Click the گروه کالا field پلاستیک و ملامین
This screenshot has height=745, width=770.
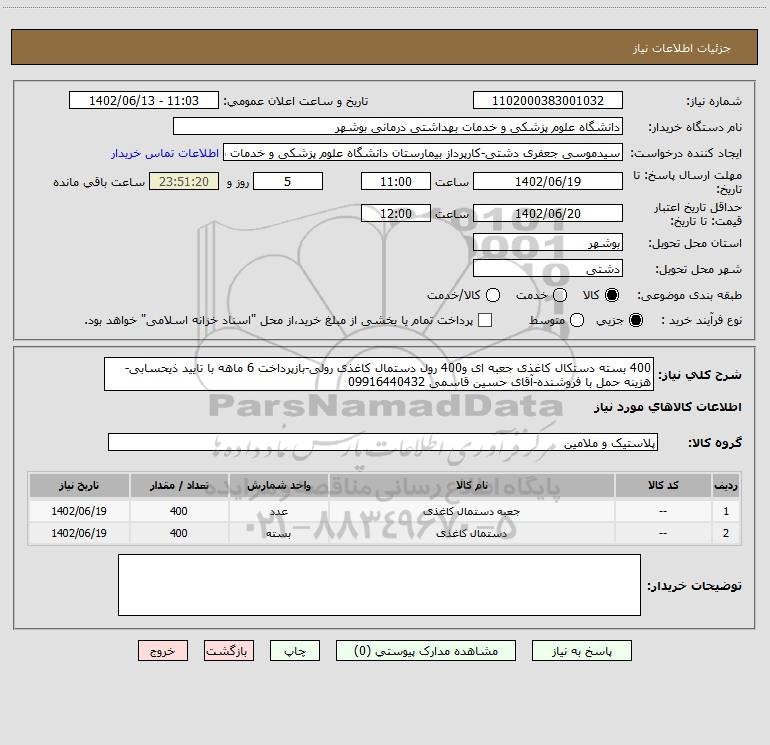click(x=383, y=442)
